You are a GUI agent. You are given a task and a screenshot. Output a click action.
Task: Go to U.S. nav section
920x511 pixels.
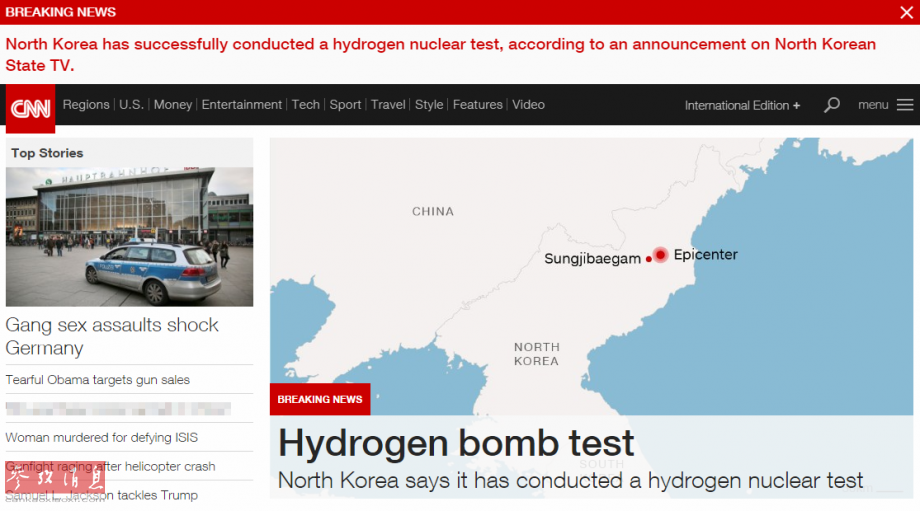pos(131,104)
